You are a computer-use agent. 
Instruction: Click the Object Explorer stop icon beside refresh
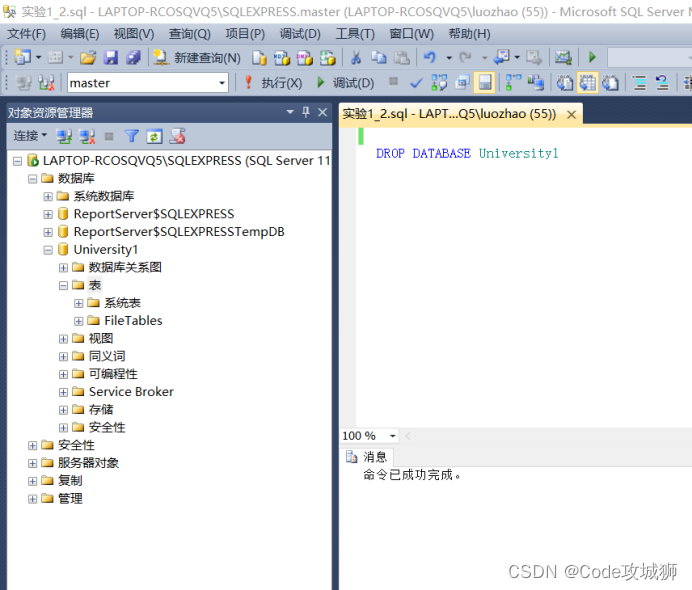[x=109, y=137]
